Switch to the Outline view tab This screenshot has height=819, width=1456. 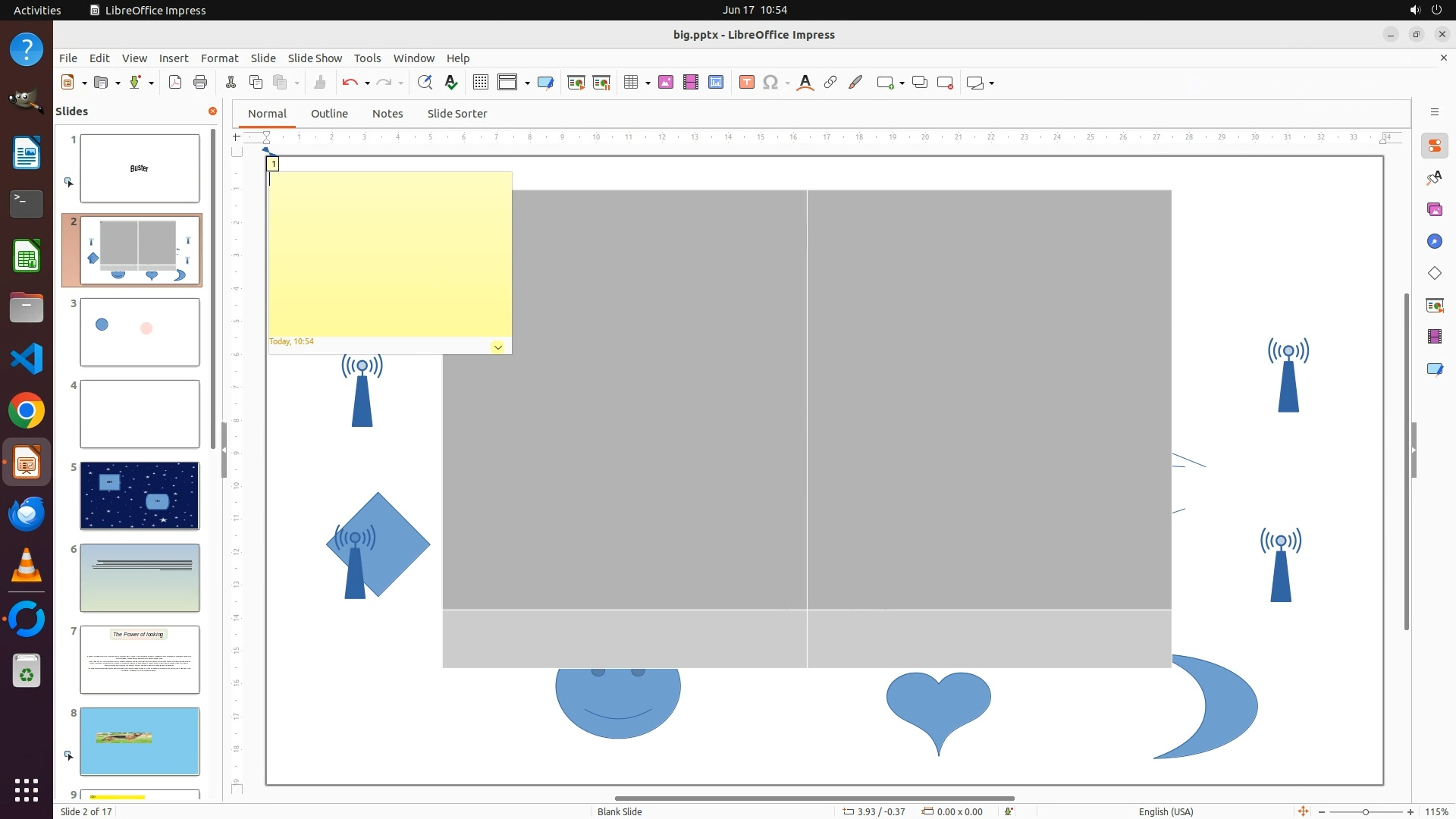pyautogui.click(x=329, y=114)
